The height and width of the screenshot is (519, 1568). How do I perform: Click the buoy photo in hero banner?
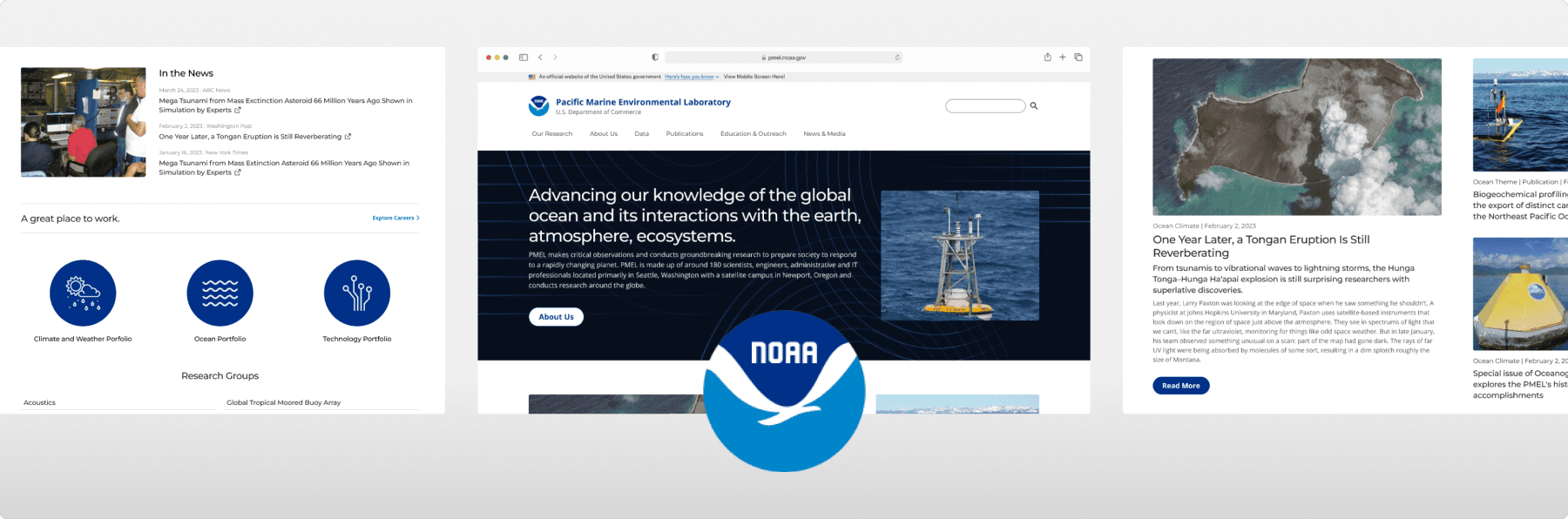pos(960,256)
